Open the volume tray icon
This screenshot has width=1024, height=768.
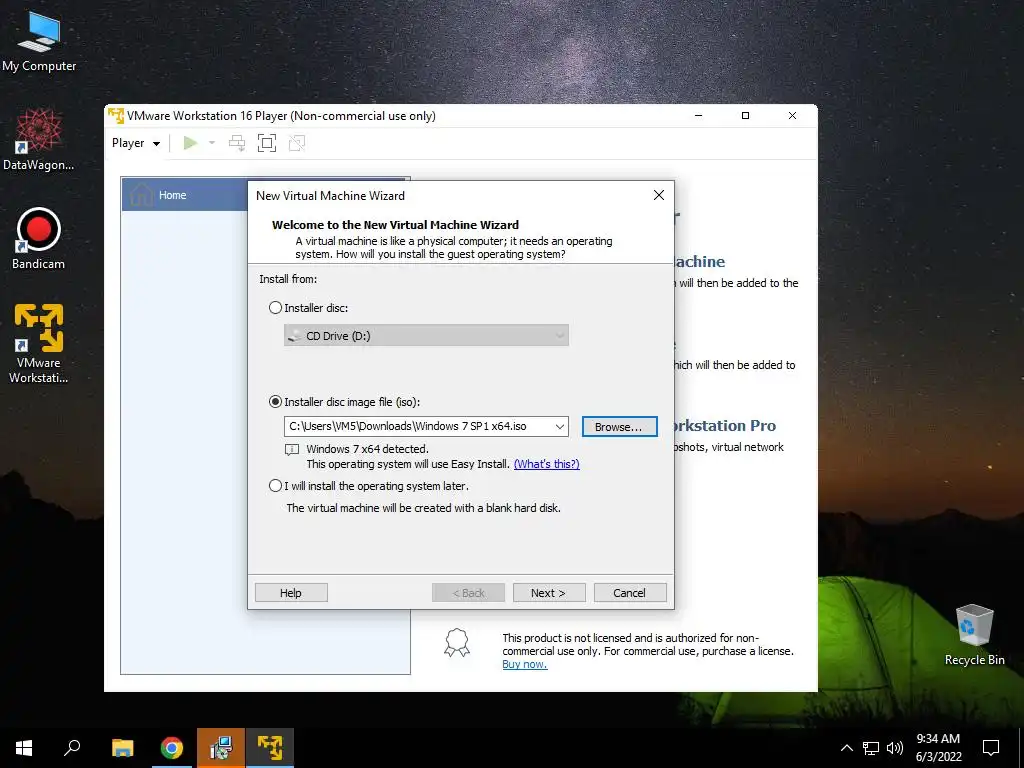click(895, 748)
